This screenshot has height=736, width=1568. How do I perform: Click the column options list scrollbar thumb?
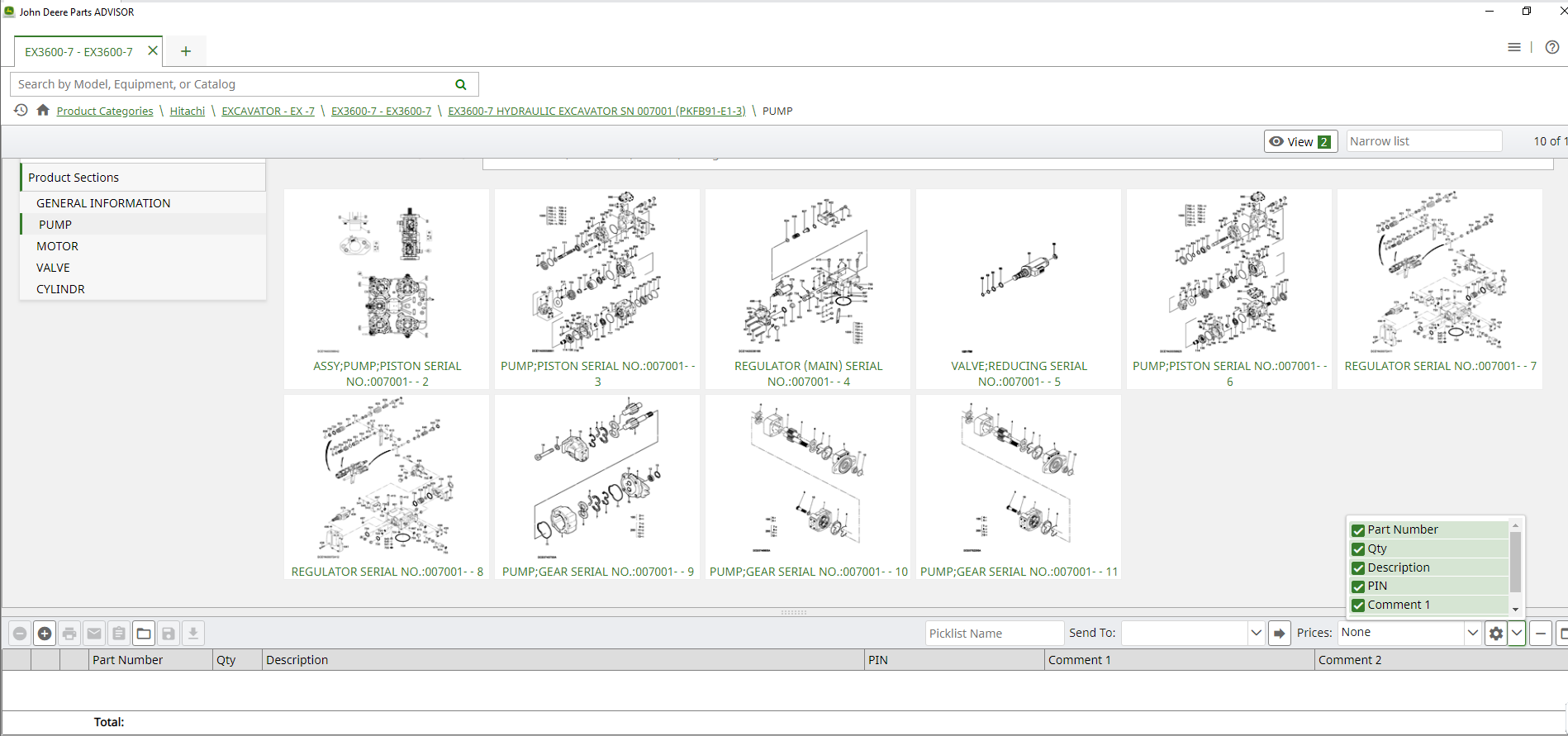point(1515,562)
